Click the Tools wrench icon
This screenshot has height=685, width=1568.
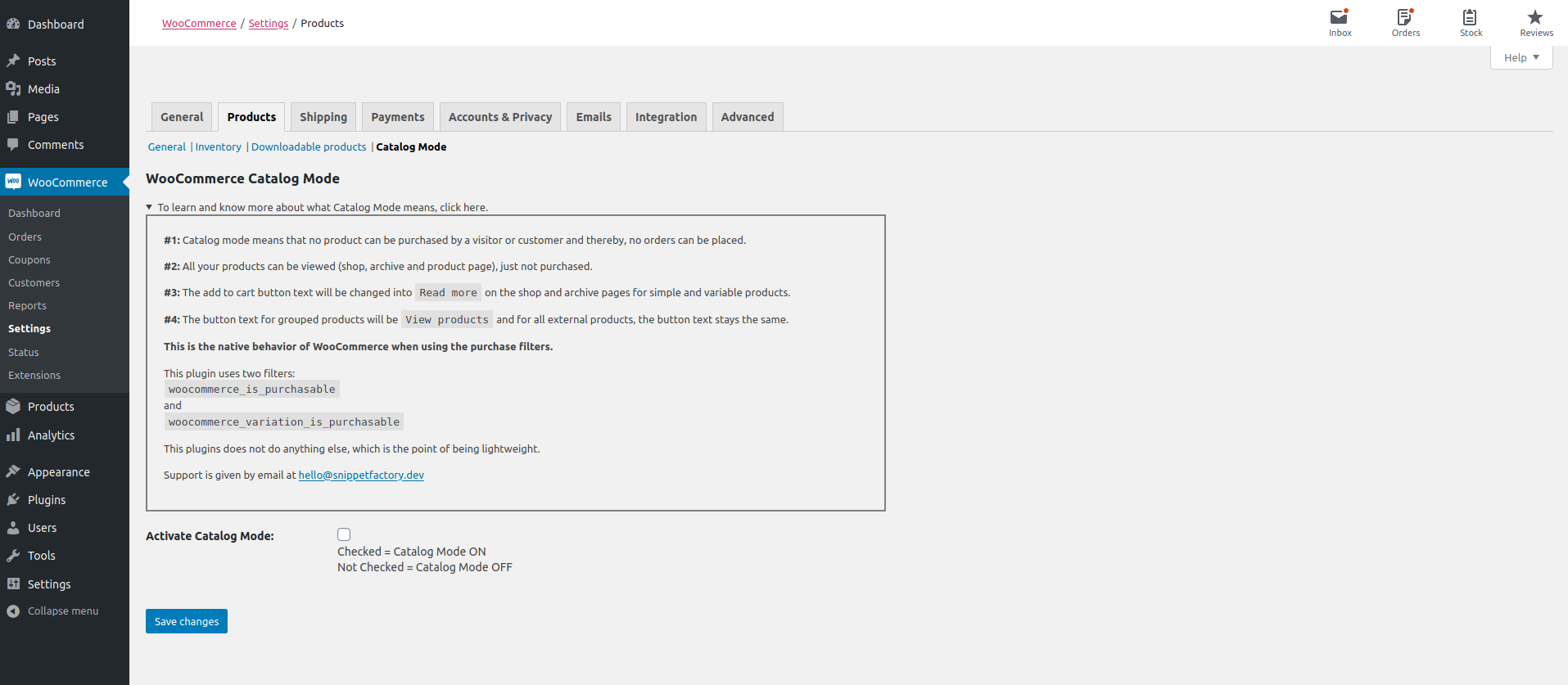click(x=13, y=556)
